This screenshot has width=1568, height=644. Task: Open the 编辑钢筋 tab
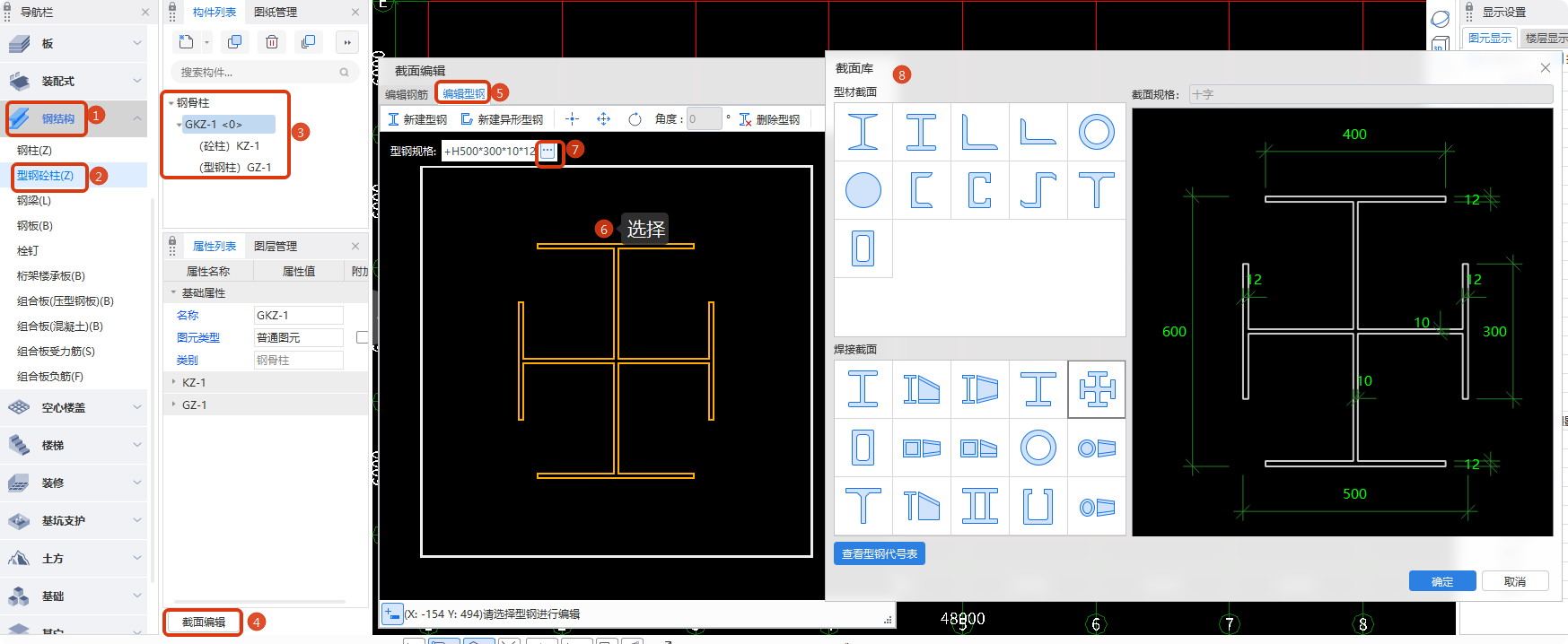click(x=407, y=93)
